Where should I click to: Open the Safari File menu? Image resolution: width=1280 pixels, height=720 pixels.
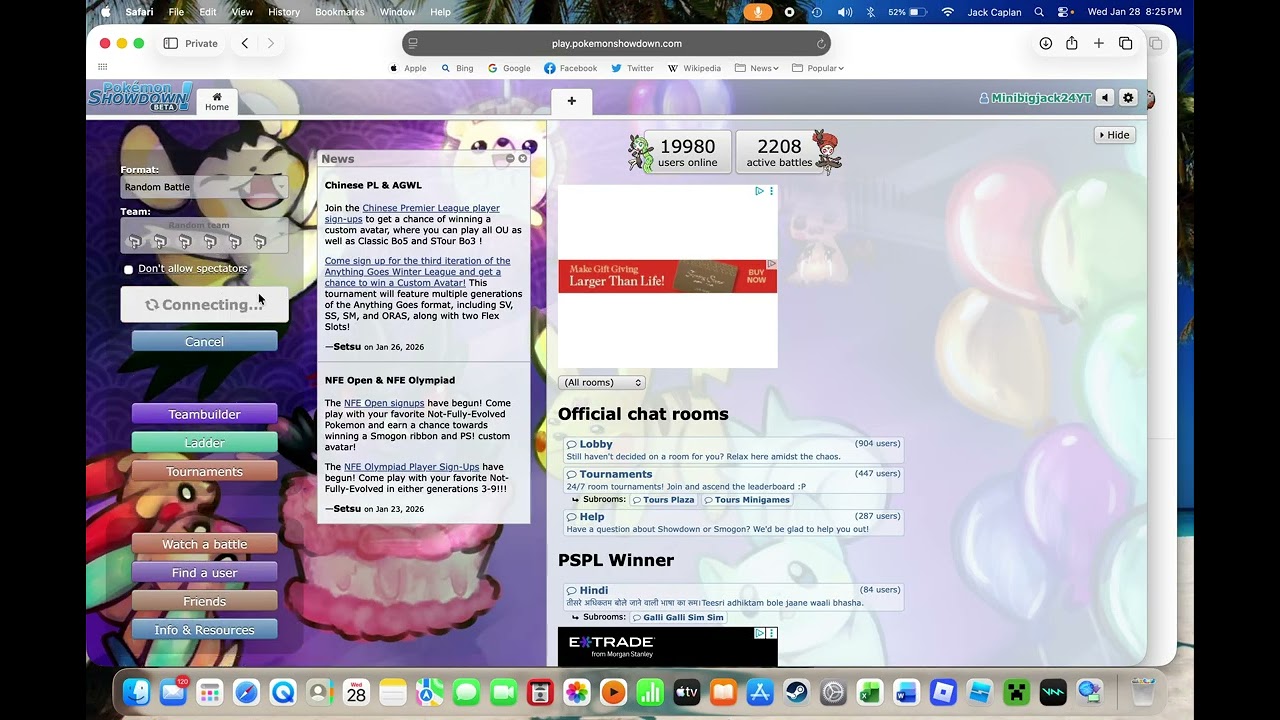tap(176, 12)
